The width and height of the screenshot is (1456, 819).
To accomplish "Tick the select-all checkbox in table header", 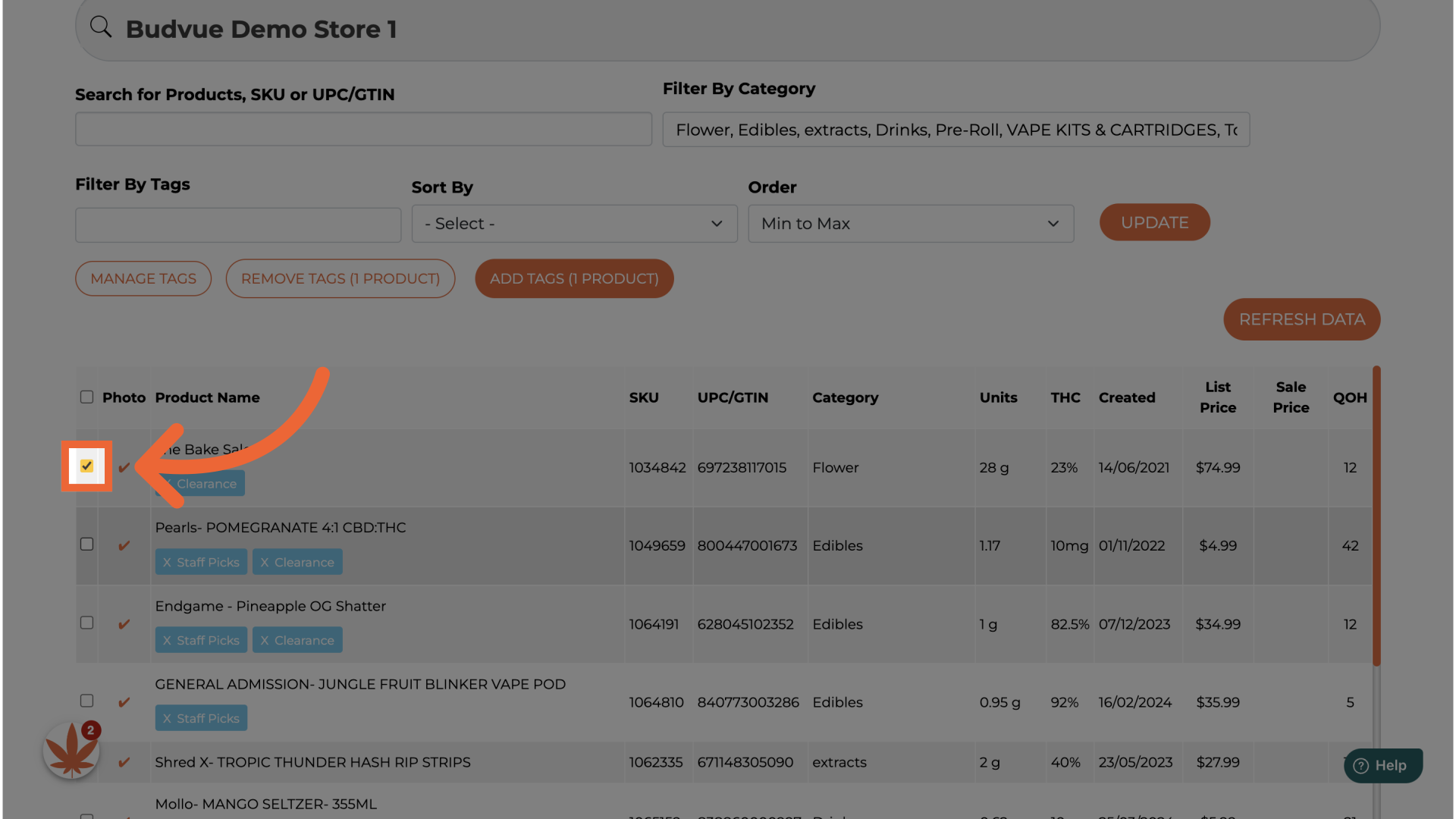I will [x=86, y=397].
